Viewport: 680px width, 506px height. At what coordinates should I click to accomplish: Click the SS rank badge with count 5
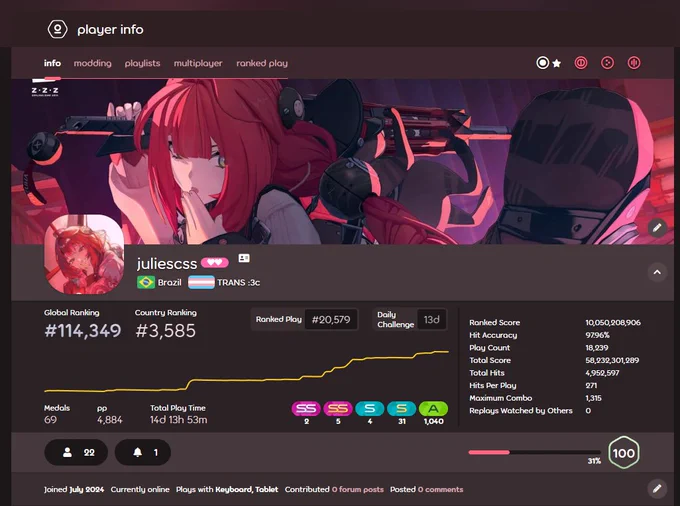pos(338,408)
